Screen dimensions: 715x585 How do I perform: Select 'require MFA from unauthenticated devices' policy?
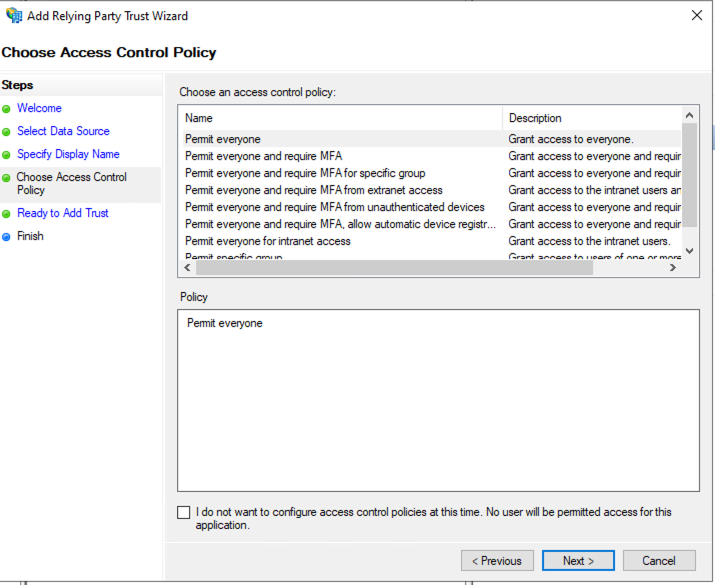point(431,207)
